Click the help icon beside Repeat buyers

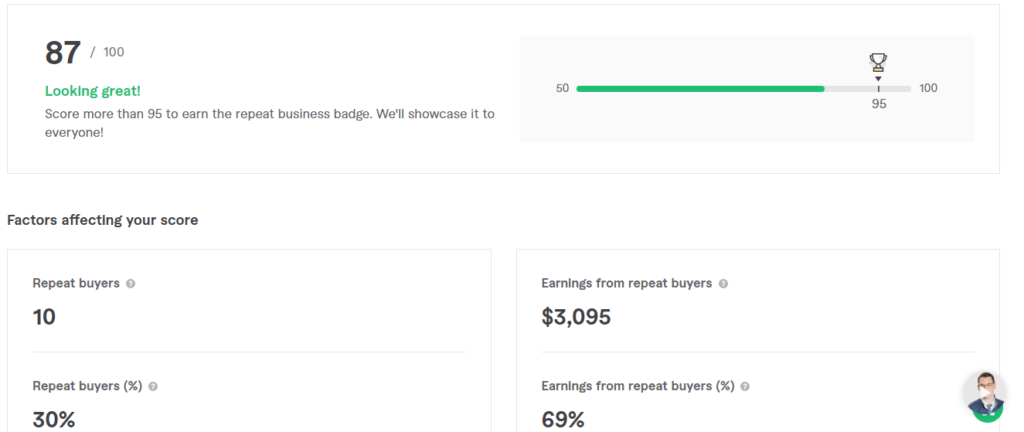pos(131,284)
